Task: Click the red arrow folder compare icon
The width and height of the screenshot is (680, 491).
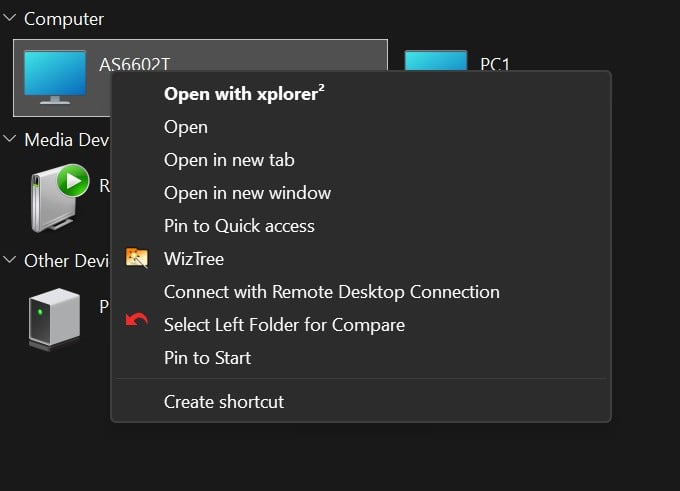Action: [x=137, y=325]
